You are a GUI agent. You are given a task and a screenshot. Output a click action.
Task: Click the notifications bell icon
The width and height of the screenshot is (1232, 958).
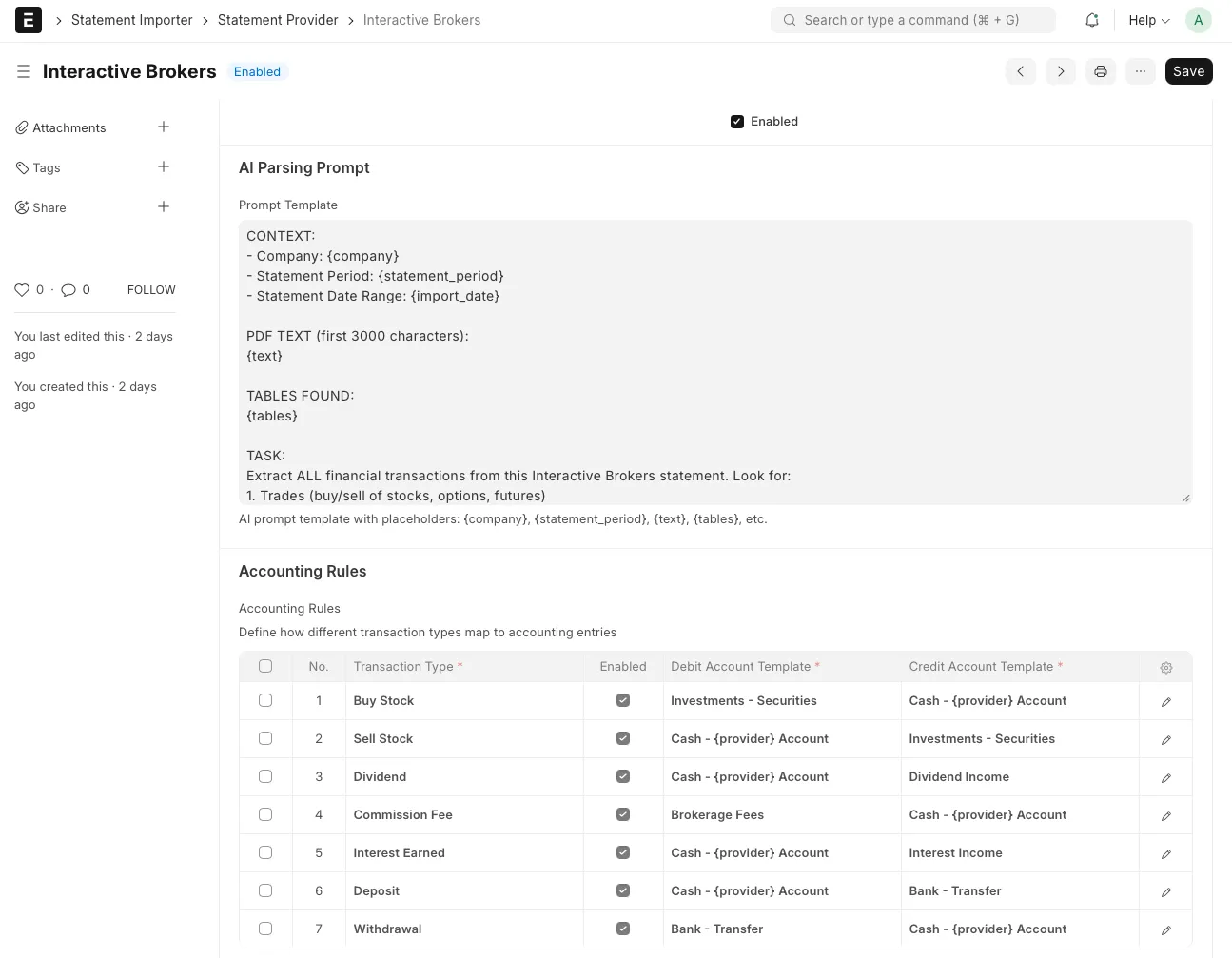1092,20
